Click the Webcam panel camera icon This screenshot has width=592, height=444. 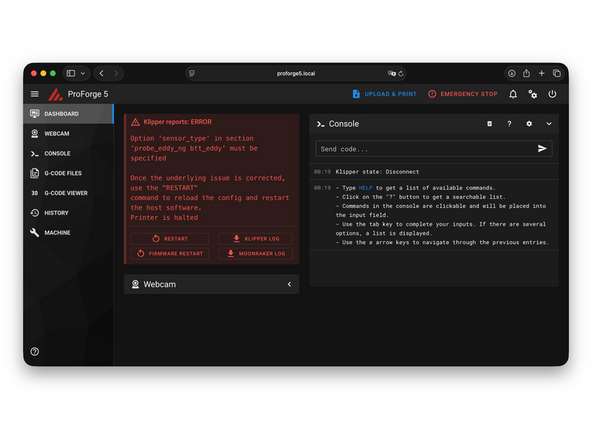(x=135, y=284)
